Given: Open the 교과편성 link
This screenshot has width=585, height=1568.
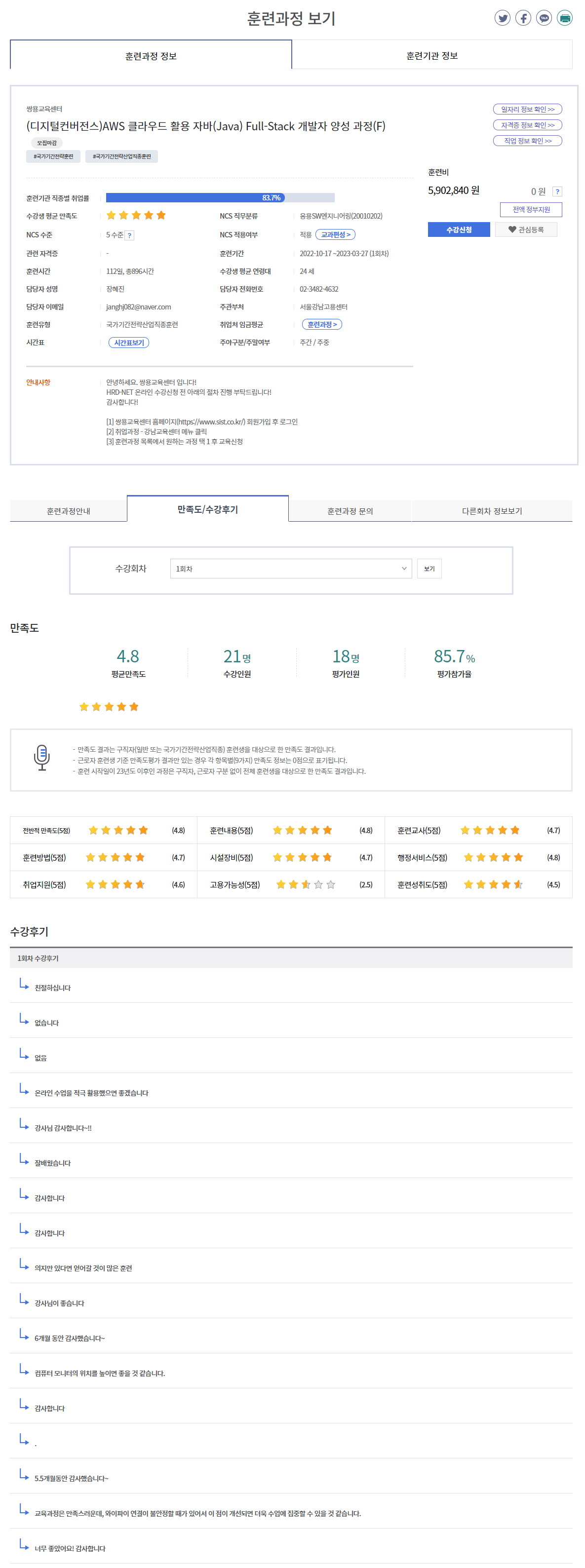Looking at the screenshot, I should 335,235.
